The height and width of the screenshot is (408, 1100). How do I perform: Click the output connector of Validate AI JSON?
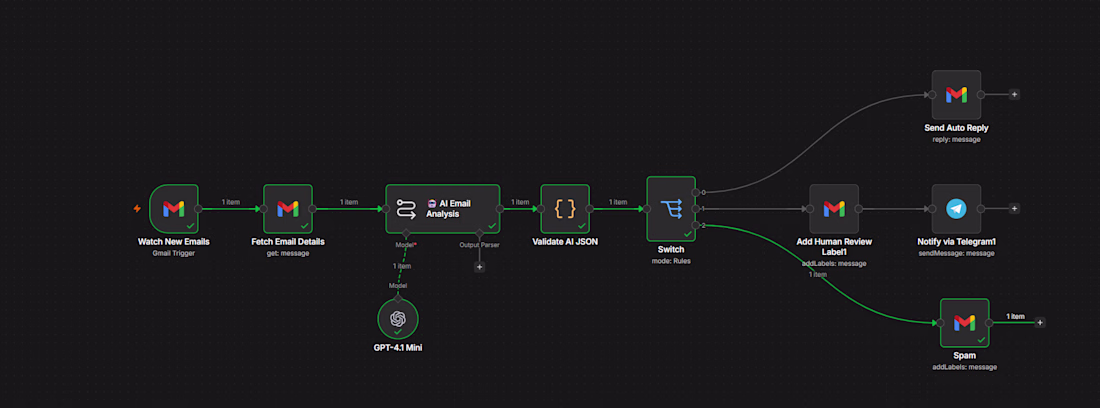(590, 208)
